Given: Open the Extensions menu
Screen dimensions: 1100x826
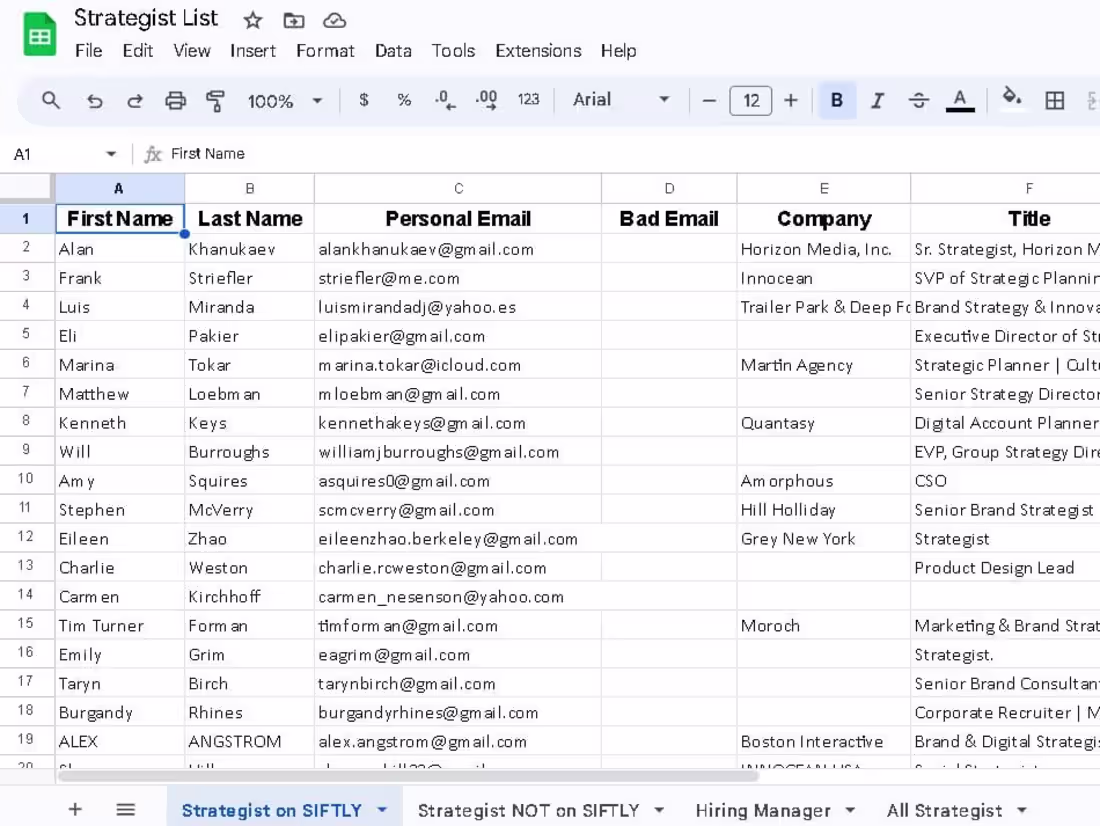Looking at the screenshot, I should (538, 51).
